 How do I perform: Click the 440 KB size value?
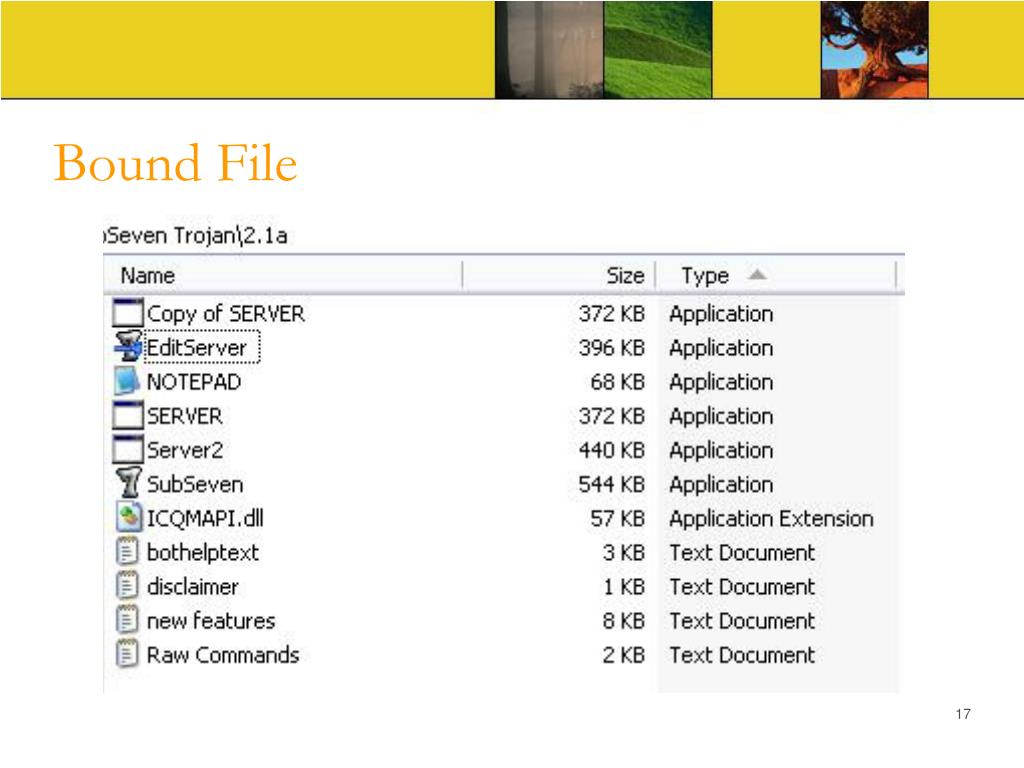click(611, 450)
